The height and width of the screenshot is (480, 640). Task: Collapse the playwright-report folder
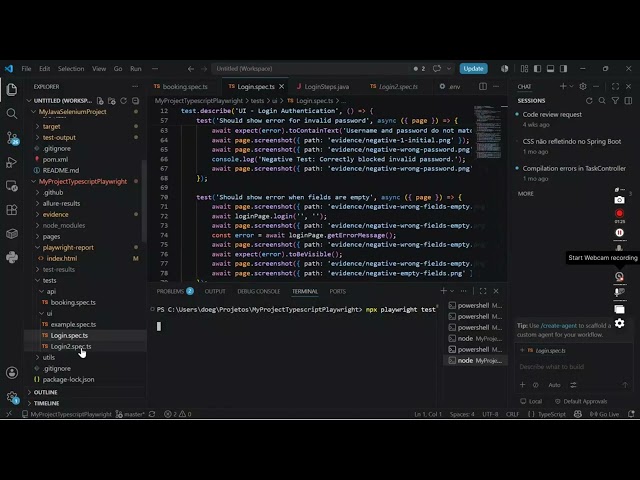38,247
